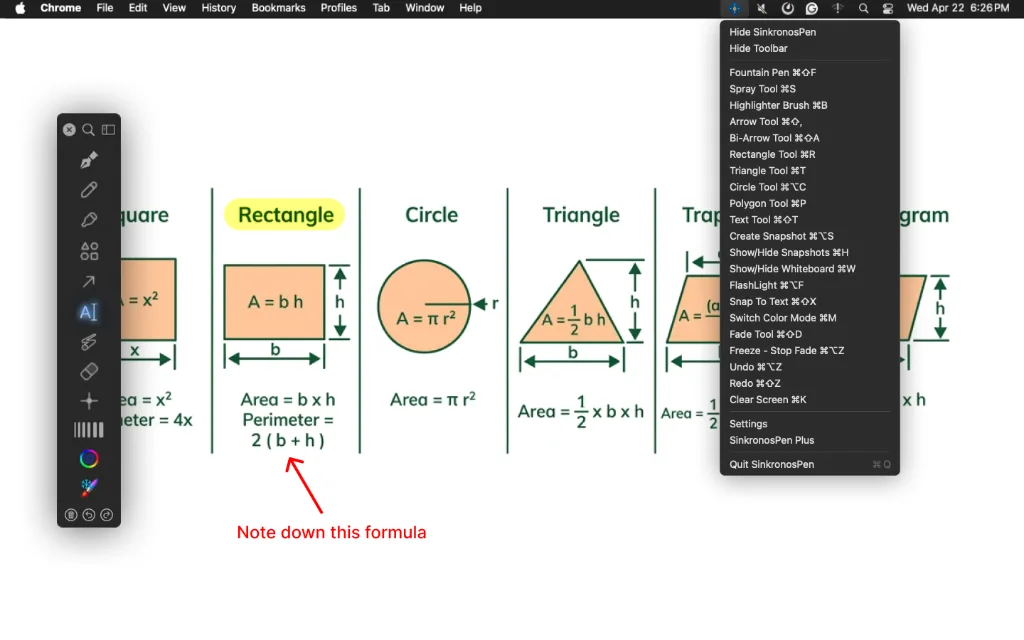This screenshot has height=640, width=1024.
Task: Choose Hide Toolbar from the menu
Action: (x=810, y=48)
